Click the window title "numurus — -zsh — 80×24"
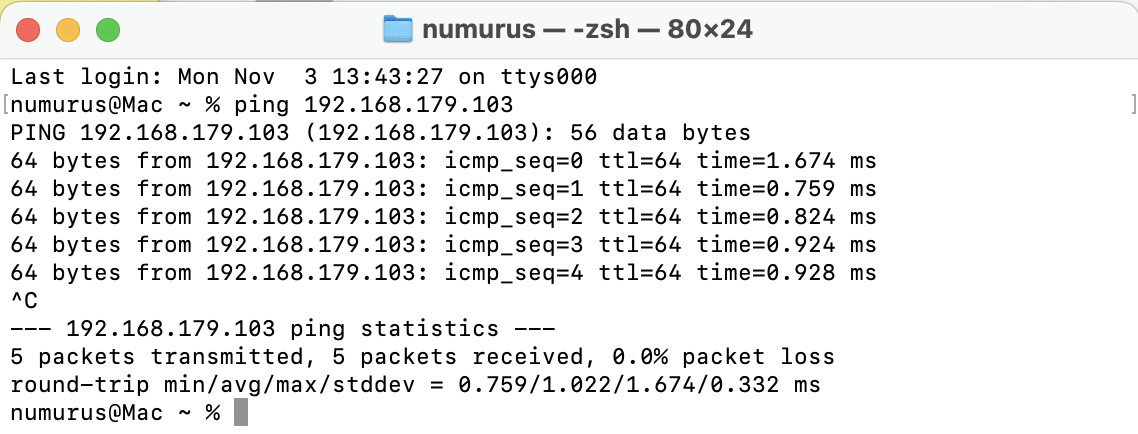This screenshot has width=1138, height=434. click(x=587, y=29)
